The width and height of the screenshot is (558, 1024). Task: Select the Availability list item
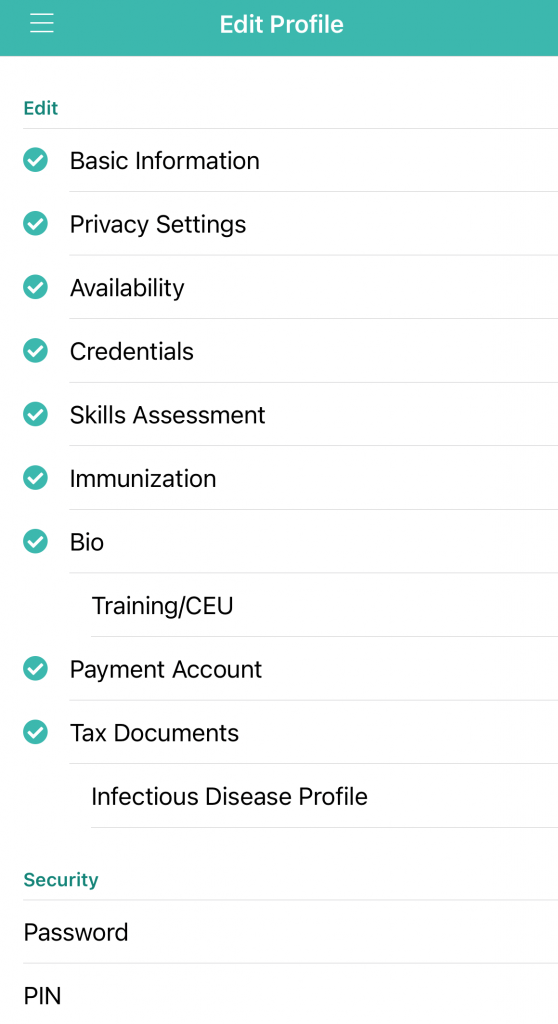[x=279, y=287]
